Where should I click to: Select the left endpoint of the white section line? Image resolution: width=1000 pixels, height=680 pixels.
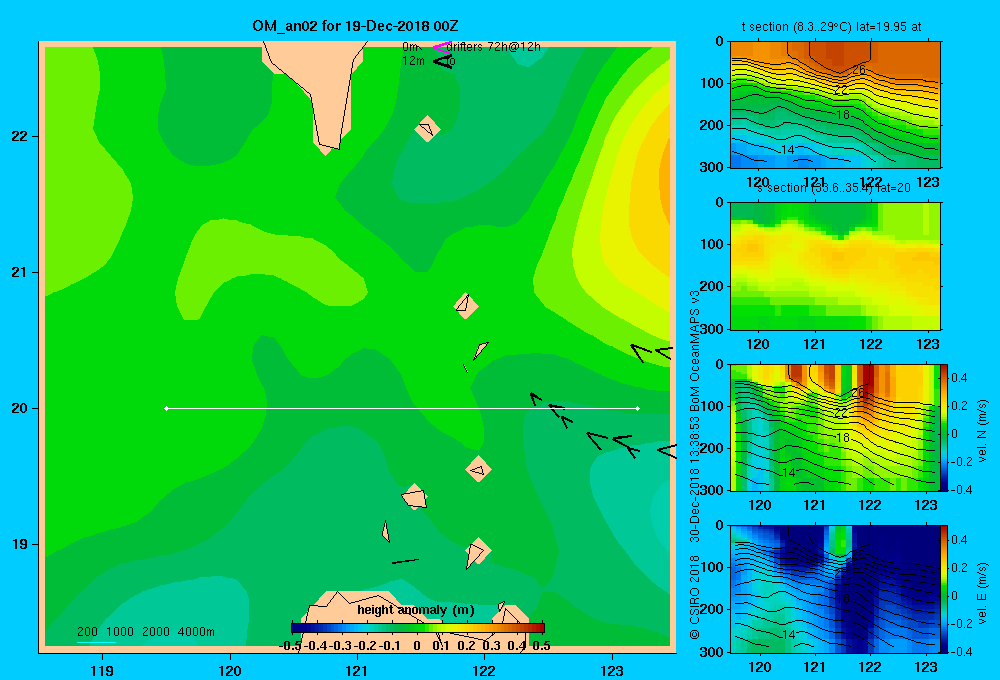pos(166,408)
